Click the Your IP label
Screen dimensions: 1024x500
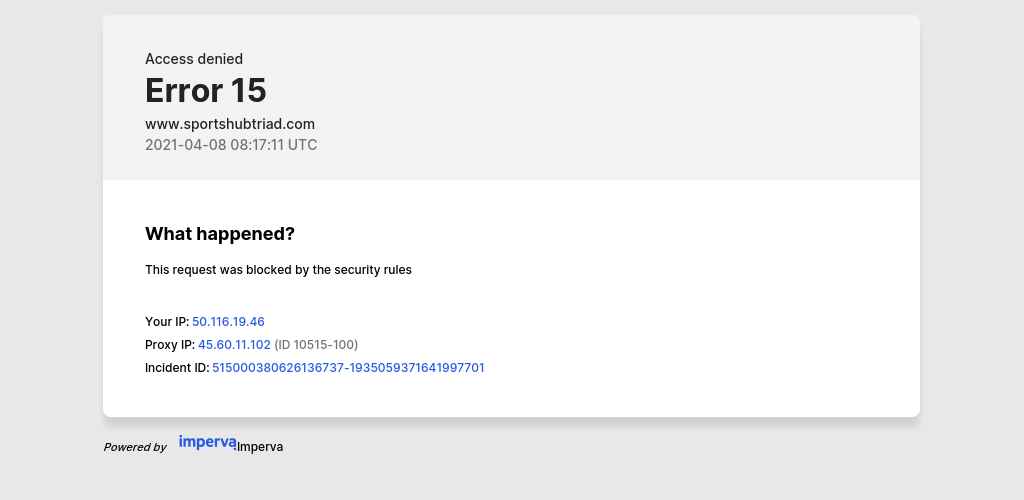coord(167,322)
